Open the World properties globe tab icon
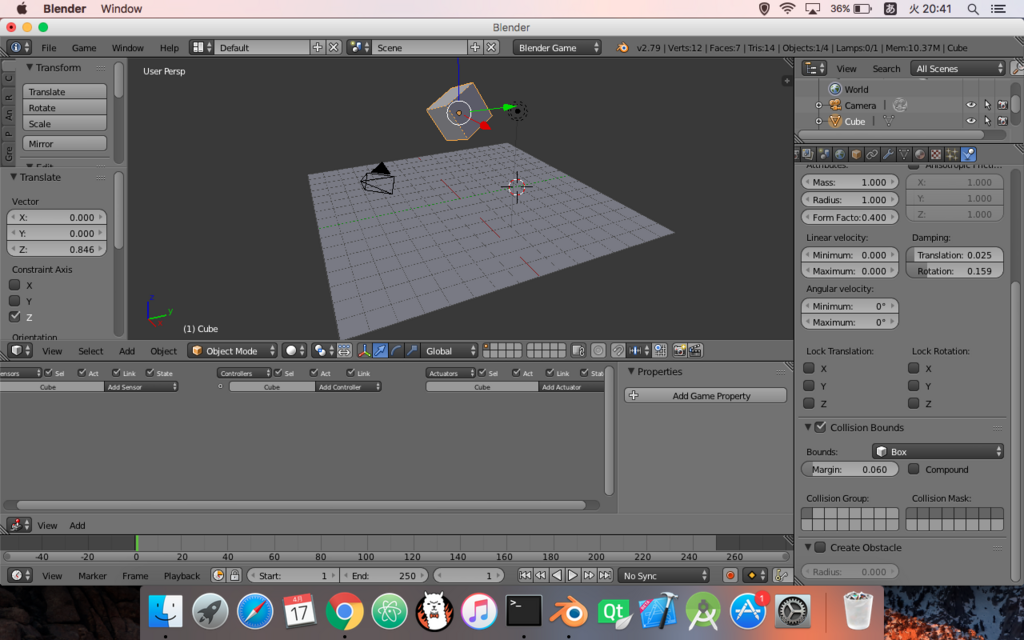 point(840,154)
